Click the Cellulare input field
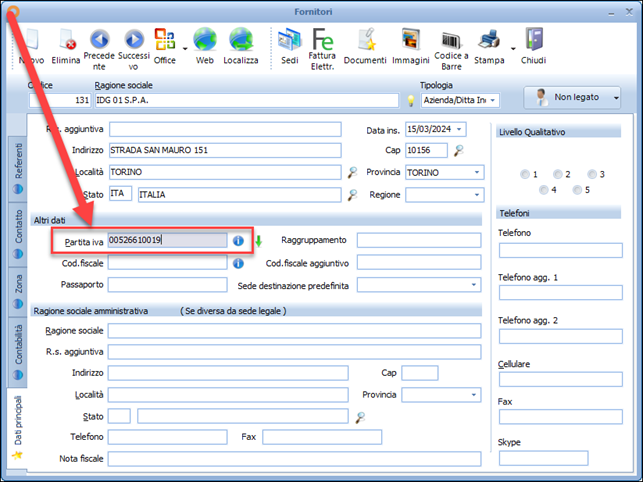The width and height of the screenshot is (643, 482). pyautogui.click(x=561, y=379)
